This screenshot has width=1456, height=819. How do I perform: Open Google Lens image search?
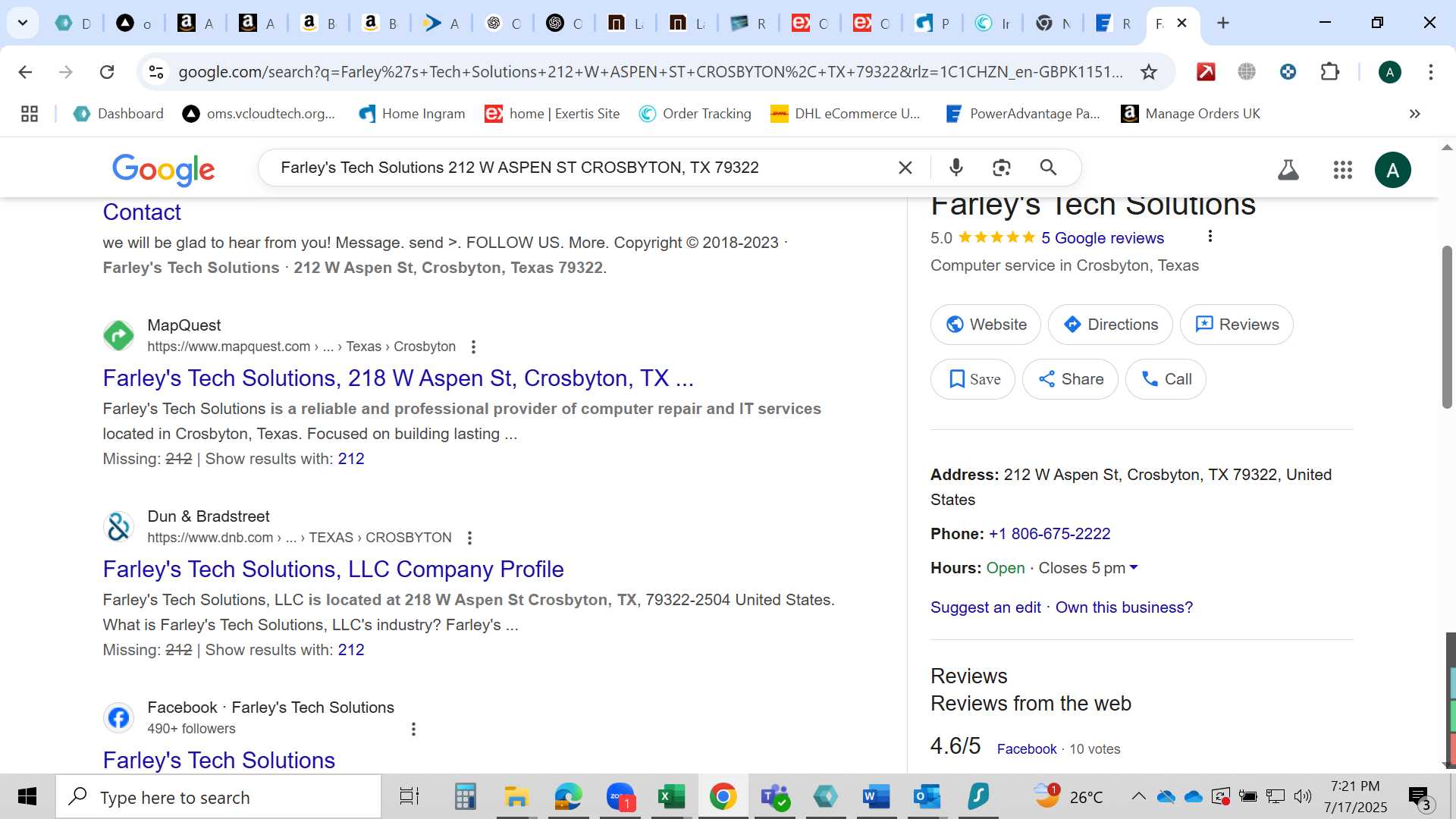tap(1002, 168)
